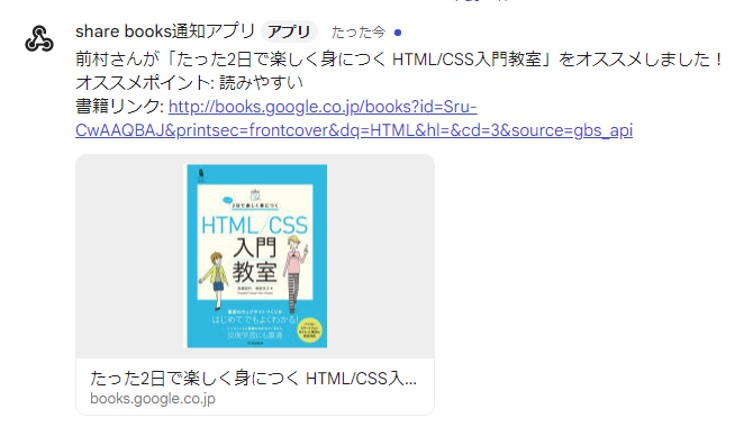Open the books.google.co.jp URL first line
753x436 pixels.
click(323, 107)
